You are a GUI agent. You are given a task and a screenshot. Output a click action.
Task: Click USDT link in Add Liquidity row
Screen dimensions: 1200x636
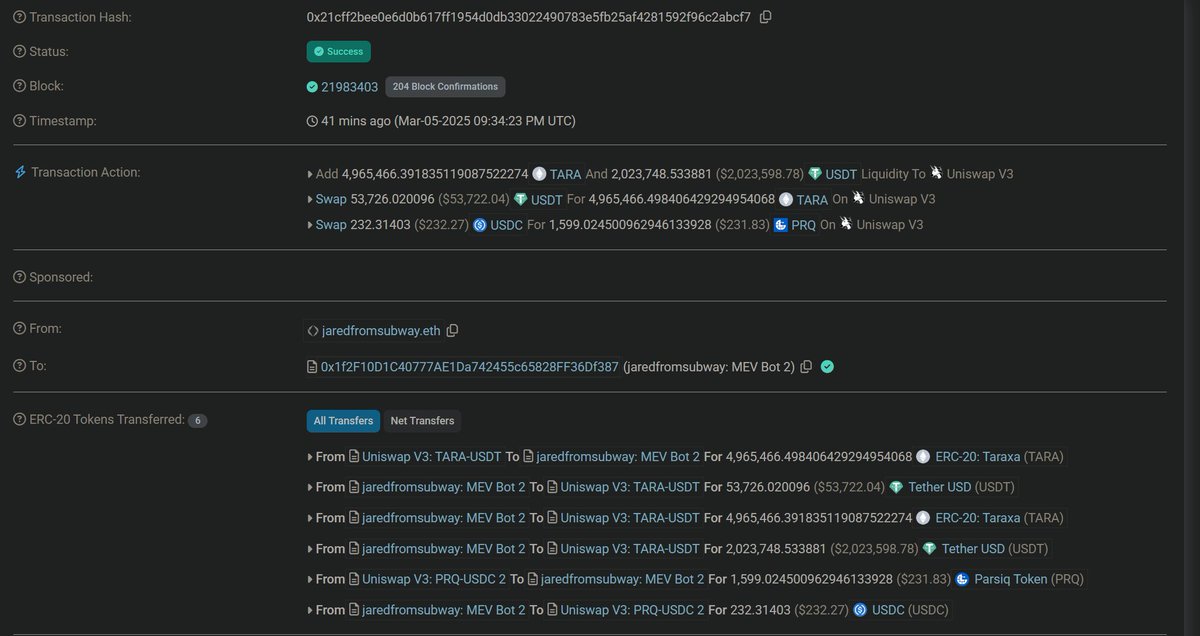click(x=841, y=174)
